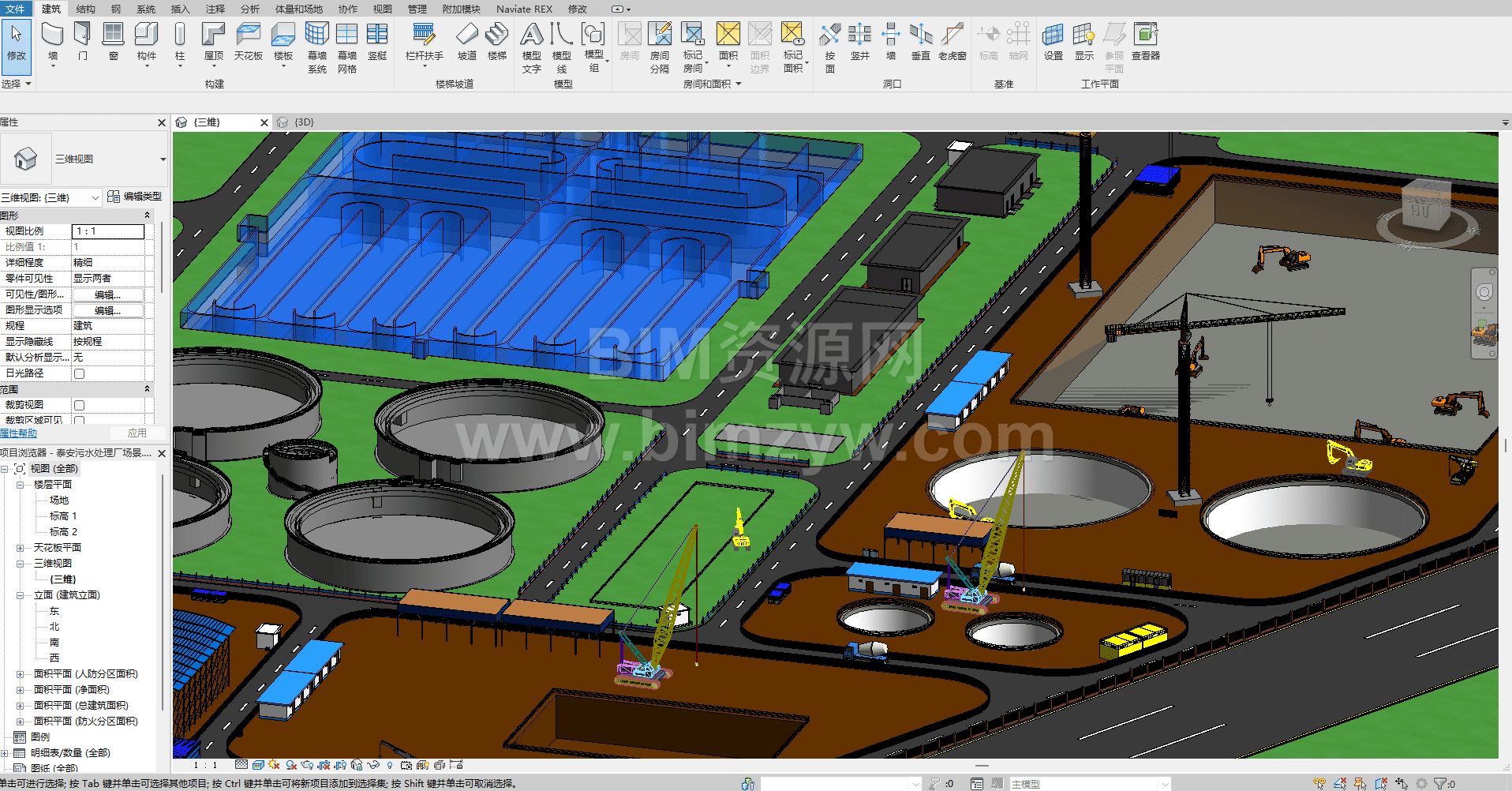The image size is (1512, 791).
Task: Open the 结构 ribbon tab
Action: click(x=86, y=9)
